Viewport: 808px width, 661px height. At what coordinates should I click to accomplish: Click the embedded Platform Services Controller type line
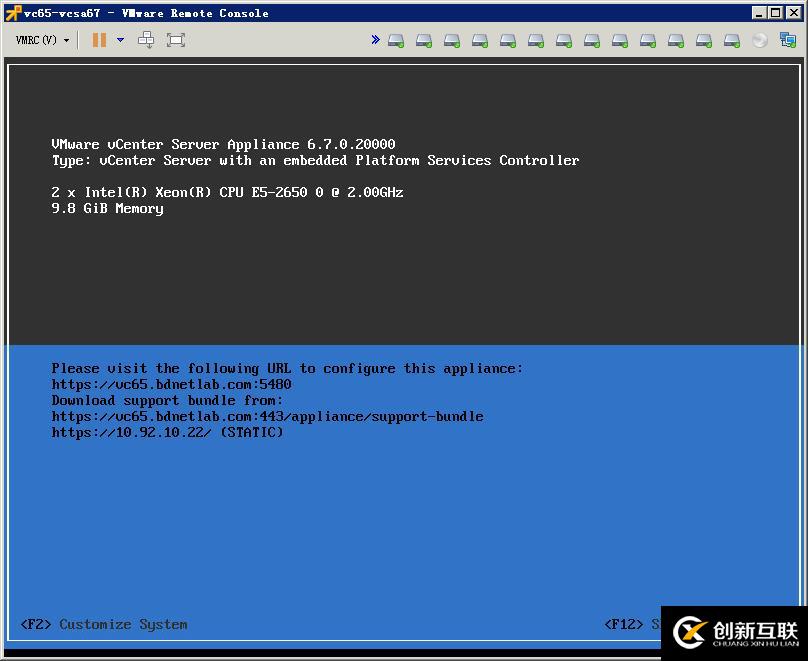point(315,160)
